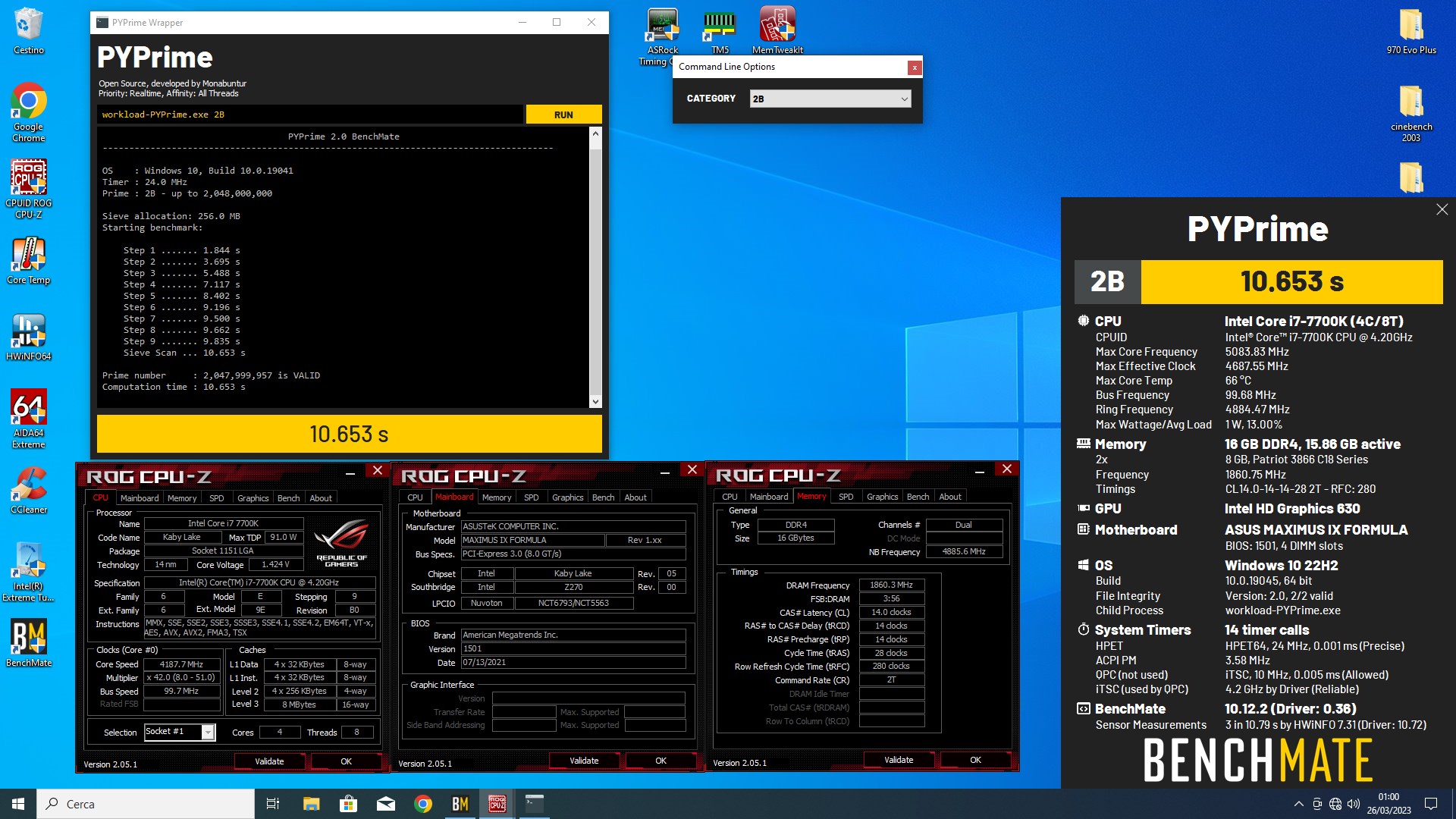The height and width of the screenshot is (819, 1456).
Task: Open Graphics tab in left CPU-Z window
Action: [253, 498]
